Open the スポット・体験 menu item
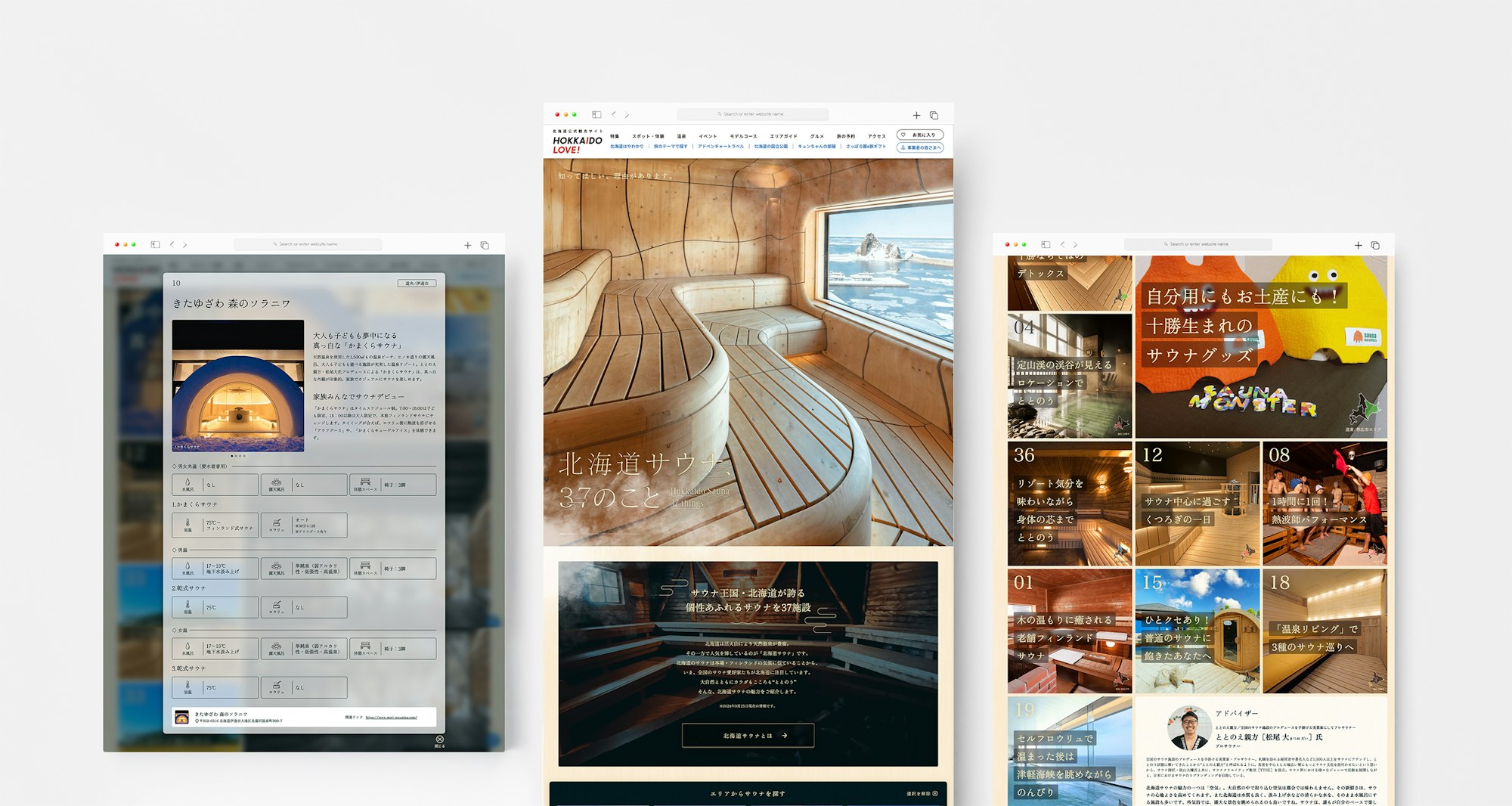The width and height of the screenshot is (1512, 806). (x=648, y=136)
